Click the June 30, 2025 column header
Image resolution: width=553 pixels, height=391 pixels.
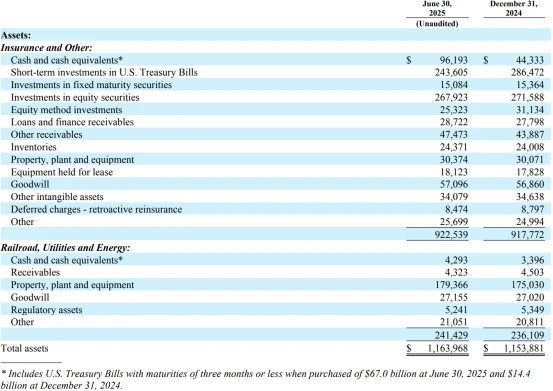(x=437, y=8)
